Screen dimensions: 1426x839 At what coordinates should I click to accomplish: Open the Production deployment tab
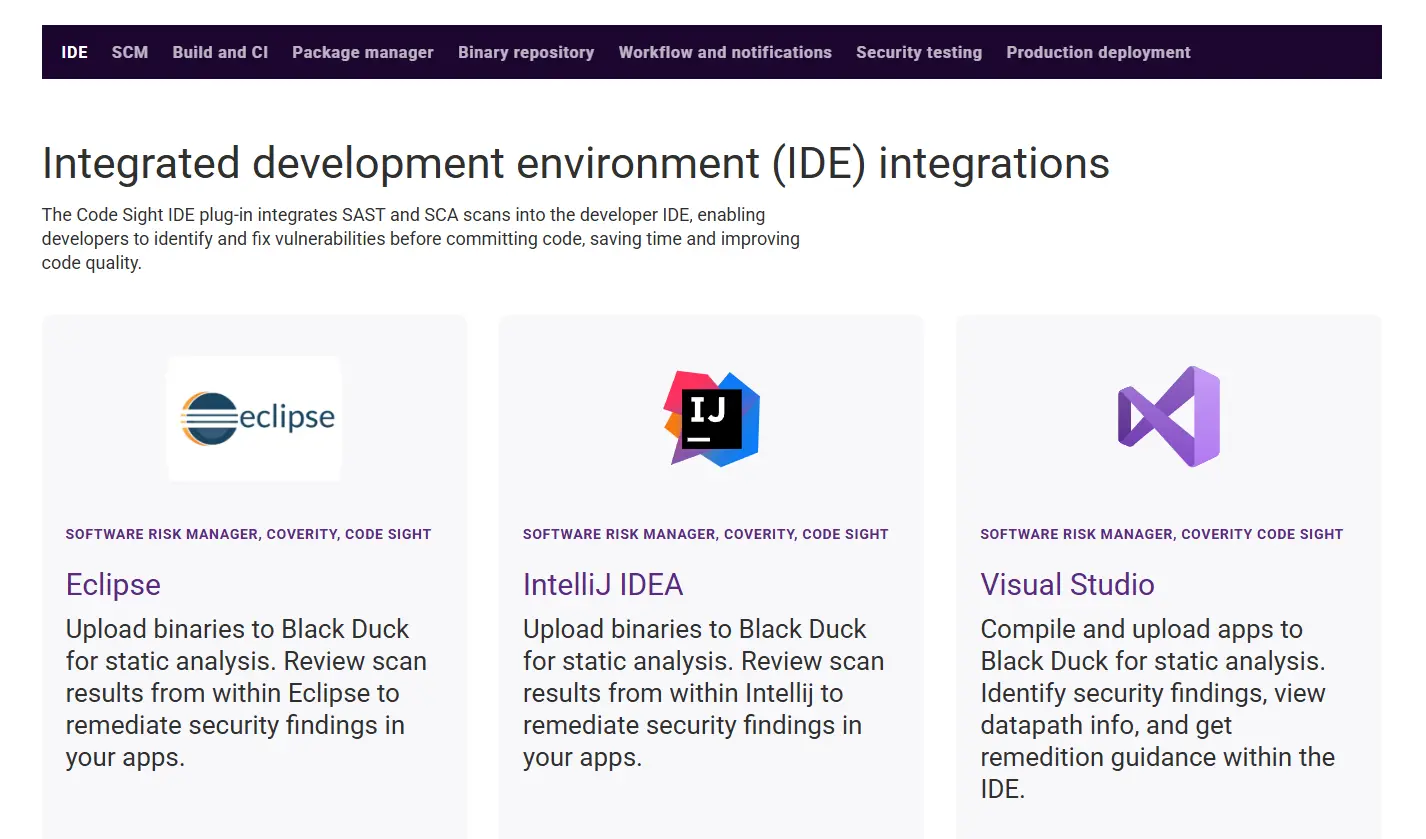(1098, 52)
